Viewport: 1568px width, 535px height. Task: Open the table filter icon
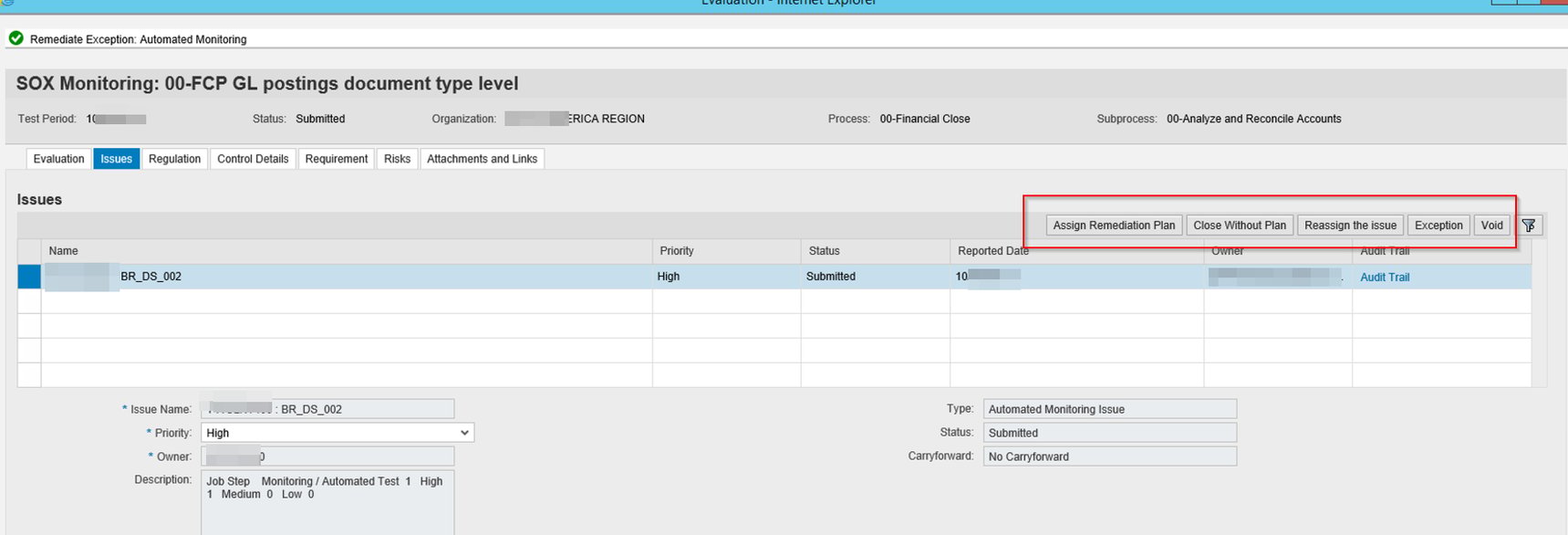(x=1529, y=226)
